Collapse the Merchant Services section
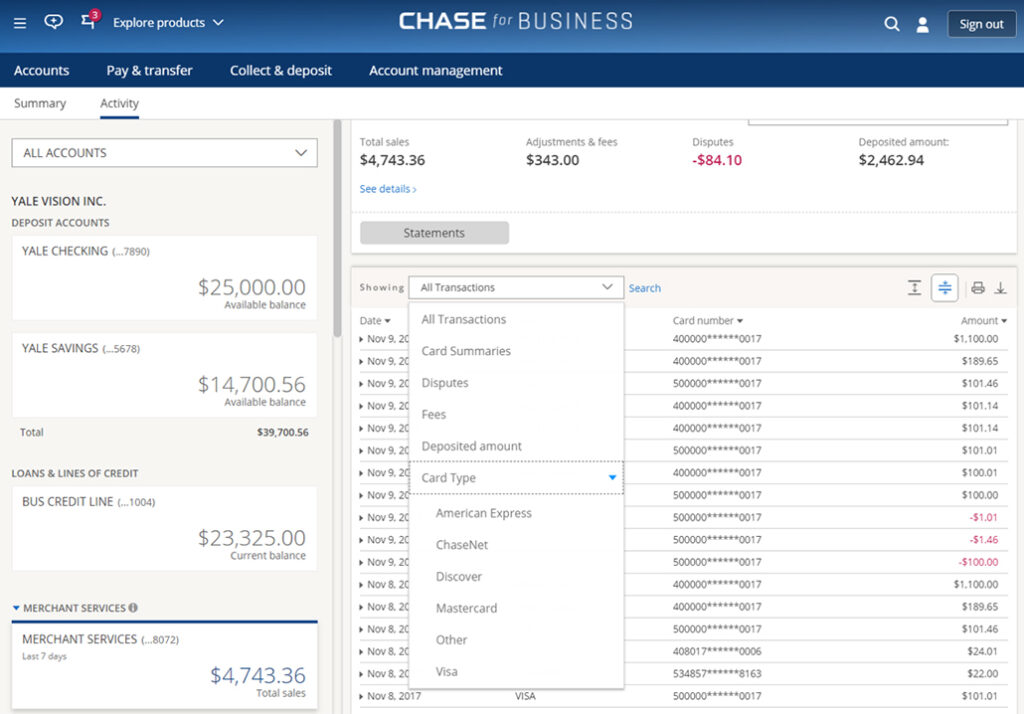This screenshot has height=714, width=1024. (x=14, y=607)
